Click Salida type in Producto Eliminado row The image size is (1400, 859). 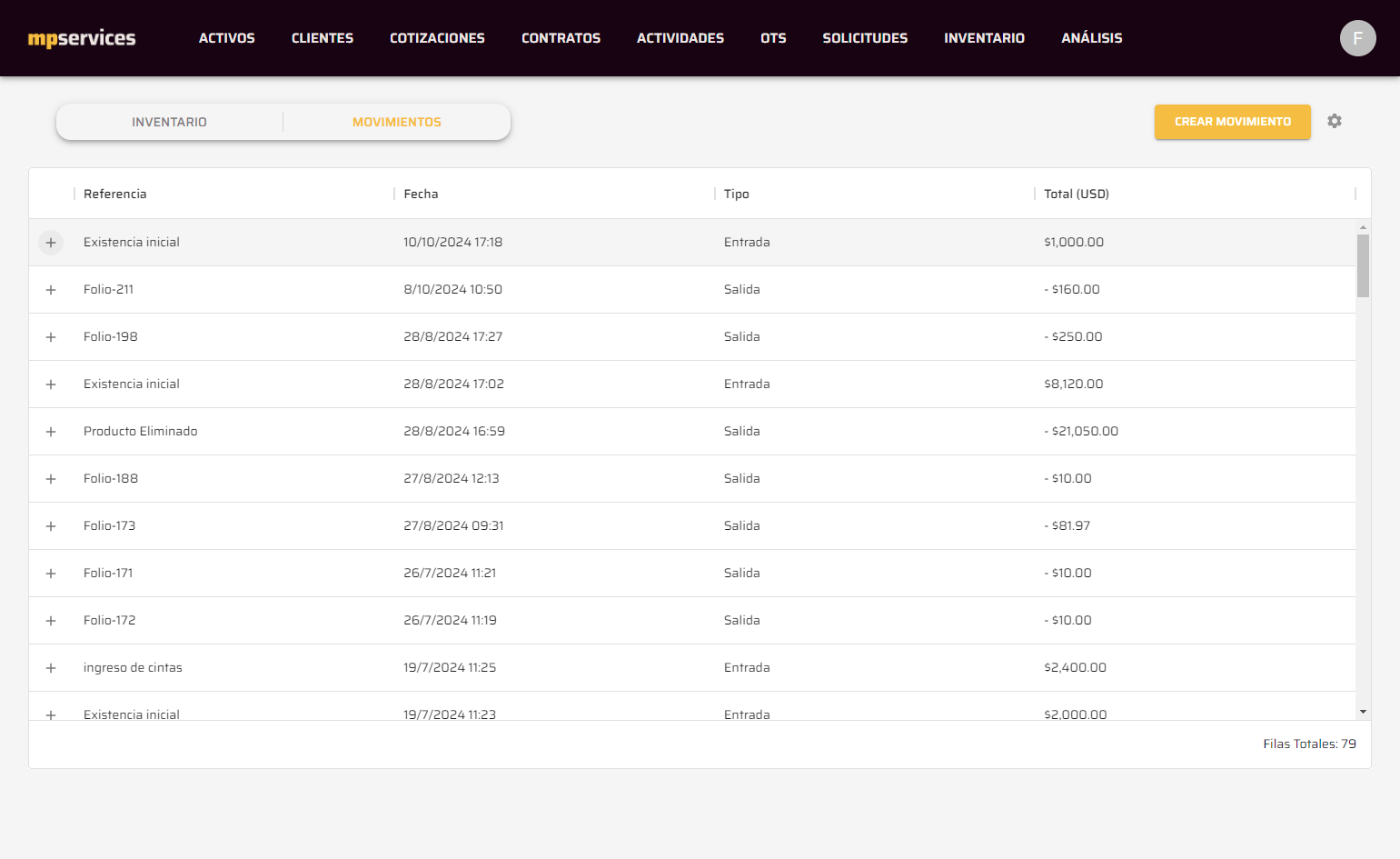[742, 432]
